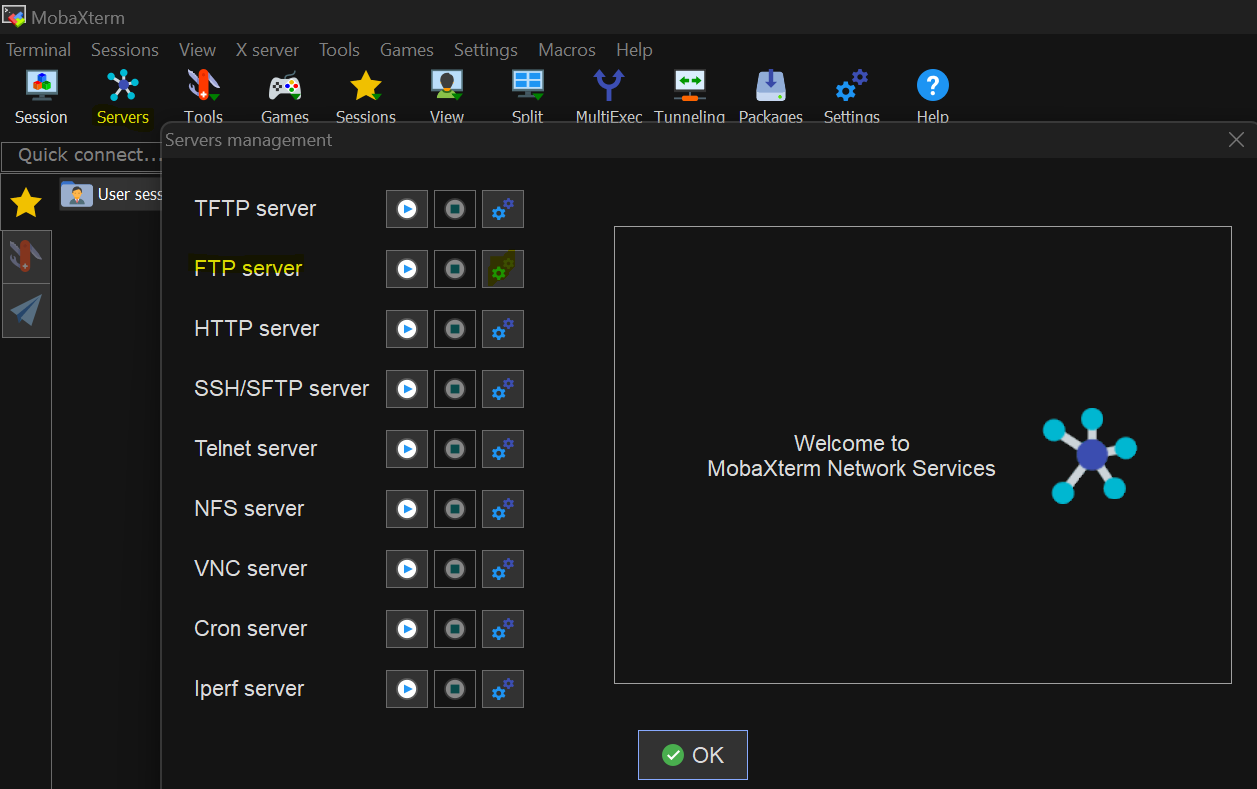Stop the VNC server
The height and width of the screenshot is (789, 1257).
[x=455, y=569]
